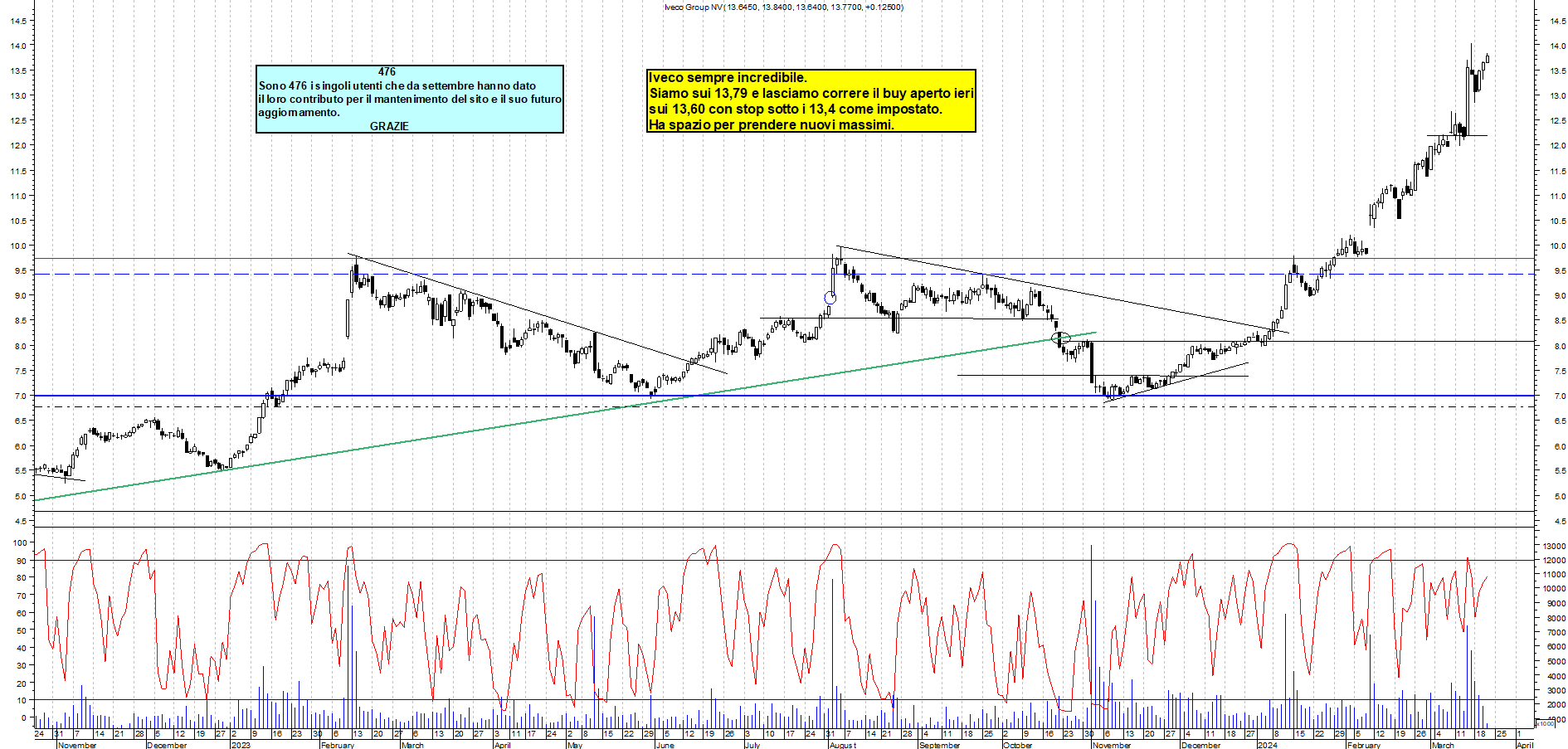Click the '2023' year label on the time axis

[241, 745]
